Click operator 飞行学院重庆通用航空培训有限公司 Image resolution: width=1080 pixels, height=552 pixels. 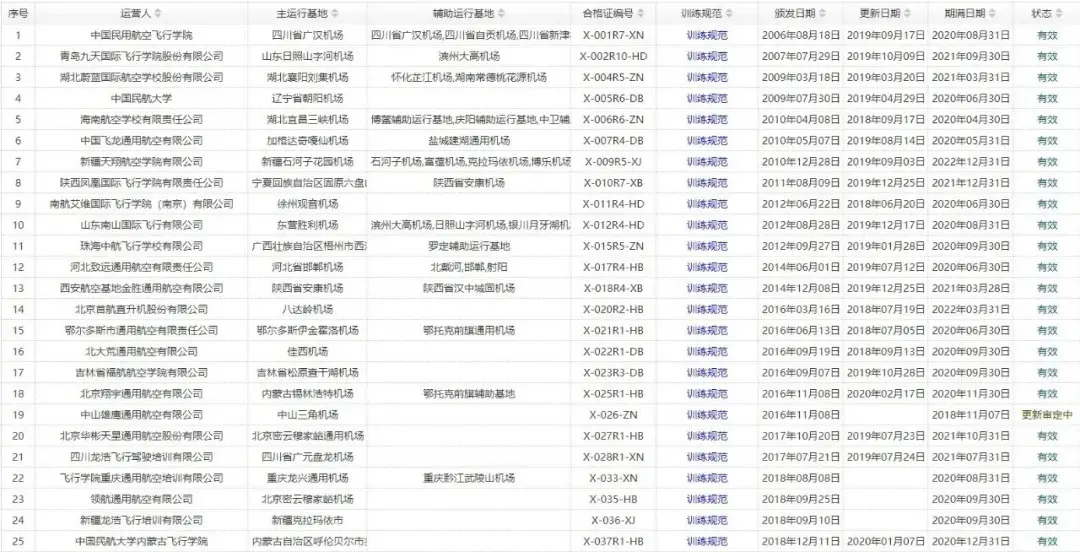point(141,478)
